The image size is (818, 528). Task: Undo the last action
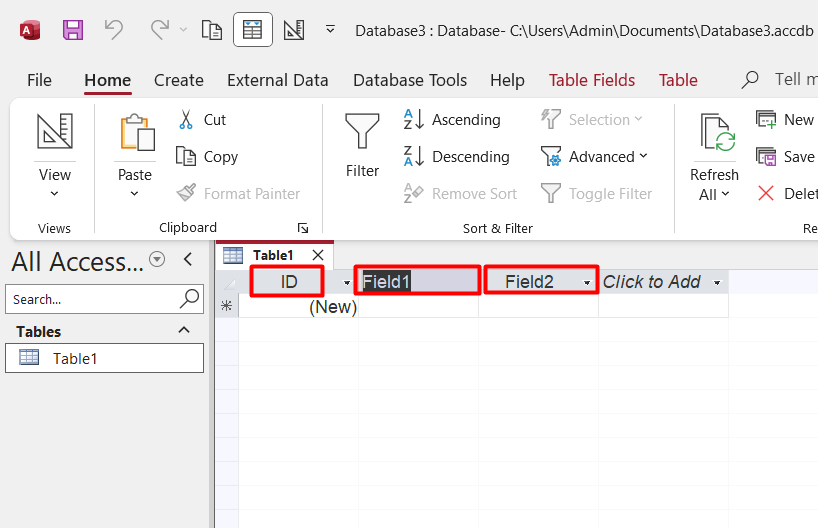(114, 30)
